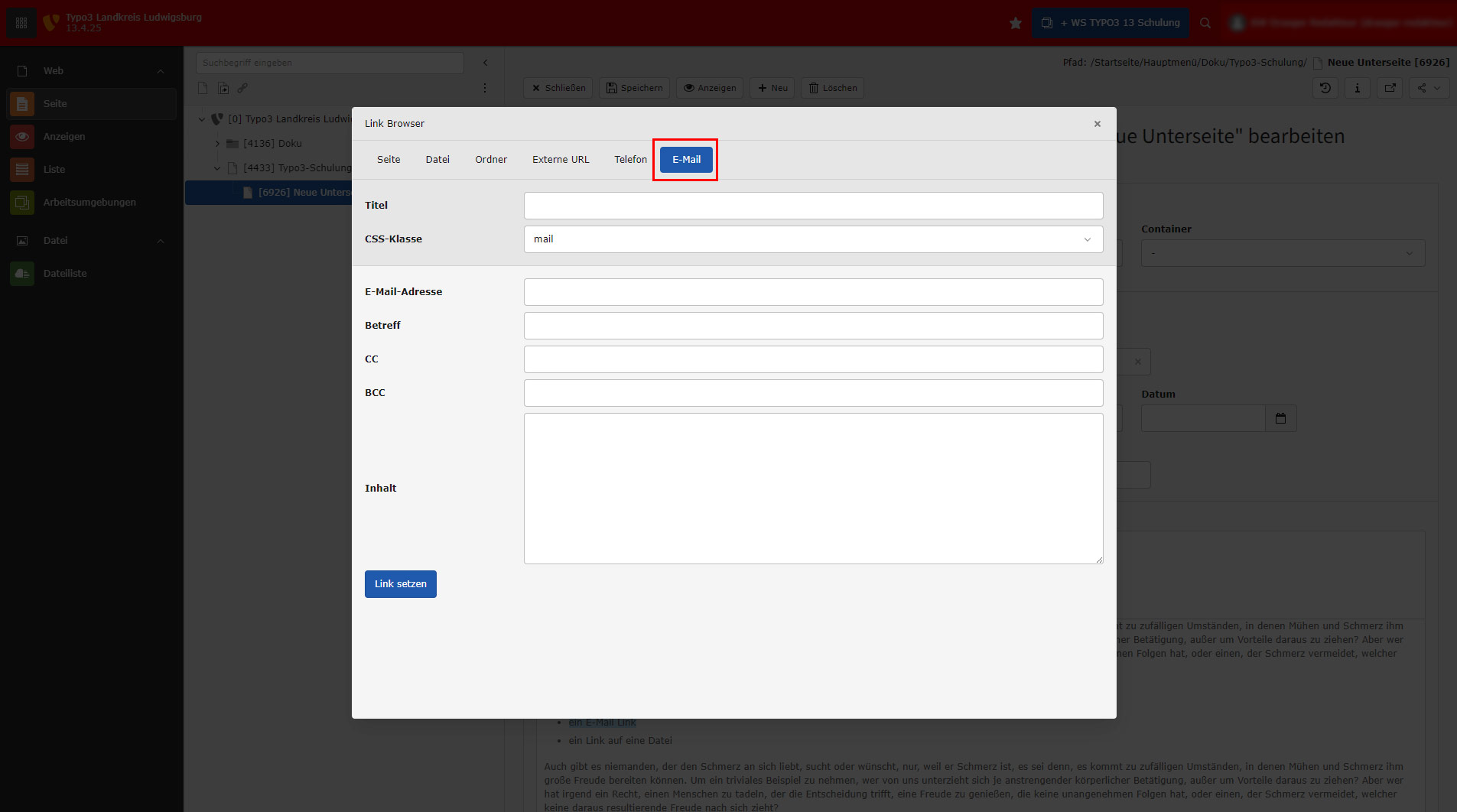
Task: Open the Anzeigen module in sidebar
Action: coord(64,137)
